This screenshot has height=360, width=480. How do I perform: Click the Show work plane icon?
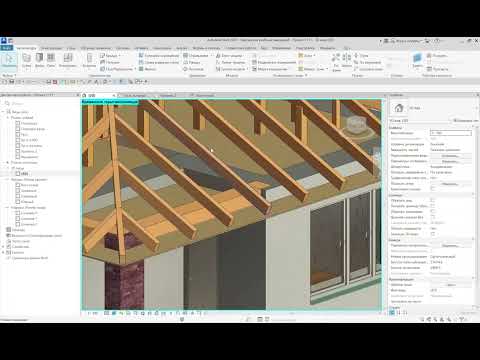[x=437, y=55]
